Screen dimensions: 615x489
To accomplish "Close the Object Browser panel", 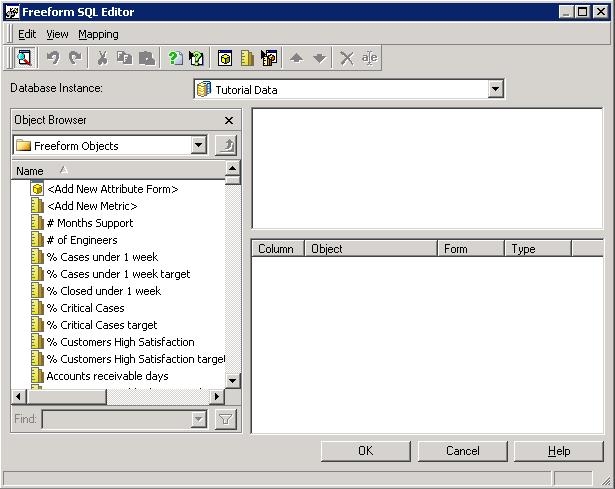I will coord(229,121).
